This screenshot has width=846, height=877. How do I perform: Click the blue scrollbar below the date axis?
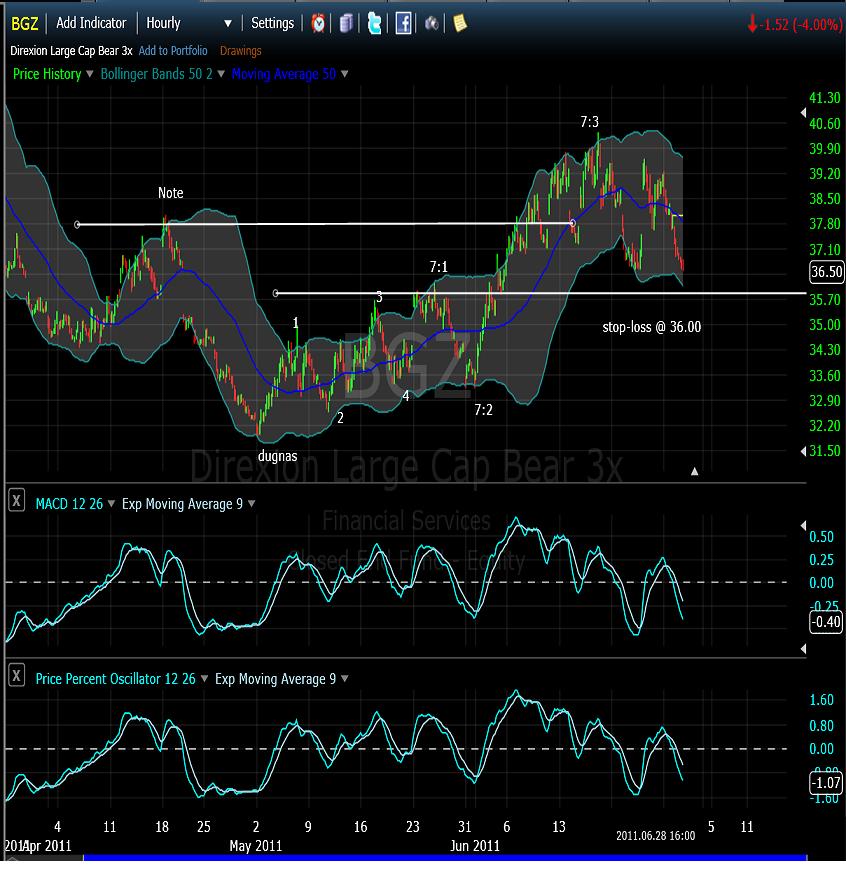445,857
